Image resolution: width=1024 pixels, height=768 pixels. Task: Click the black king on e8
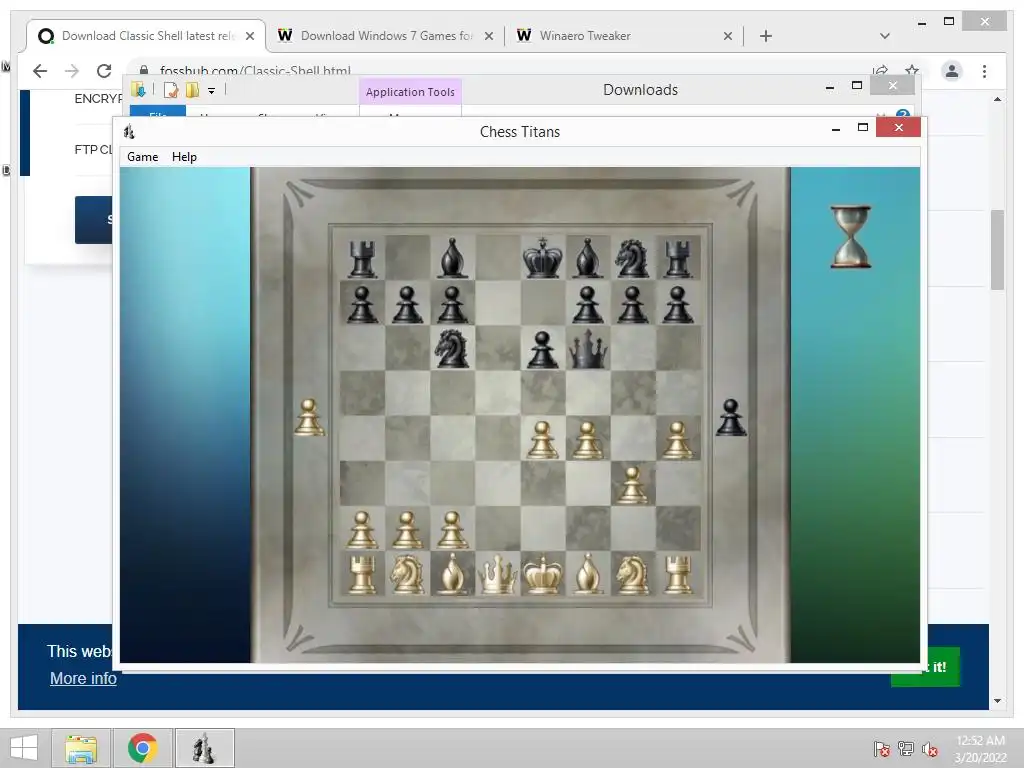[x=543, y=257]
